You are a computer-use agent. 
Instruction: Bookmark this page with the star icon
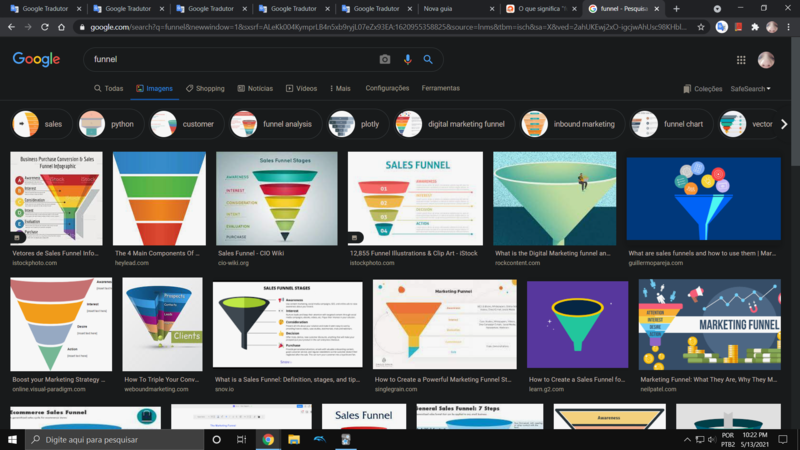tap(701, 27)
